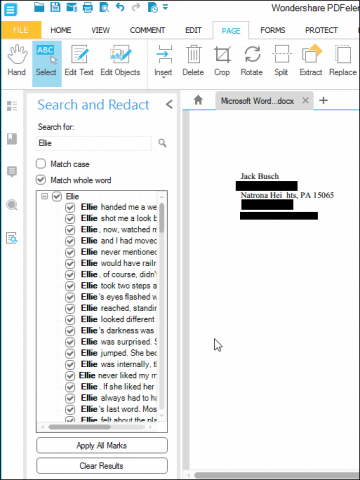
Task: Open the application menu icon
Action: click(10, 9)
